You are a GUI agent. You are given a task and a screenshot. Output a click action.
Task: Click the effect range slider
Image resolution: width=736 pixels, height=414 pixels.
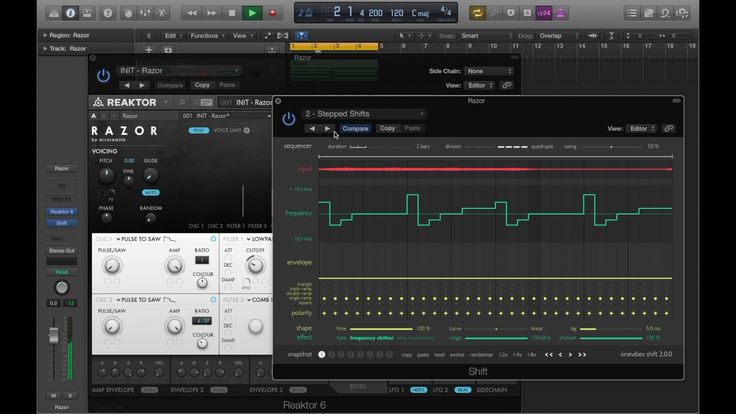(496, 338)
